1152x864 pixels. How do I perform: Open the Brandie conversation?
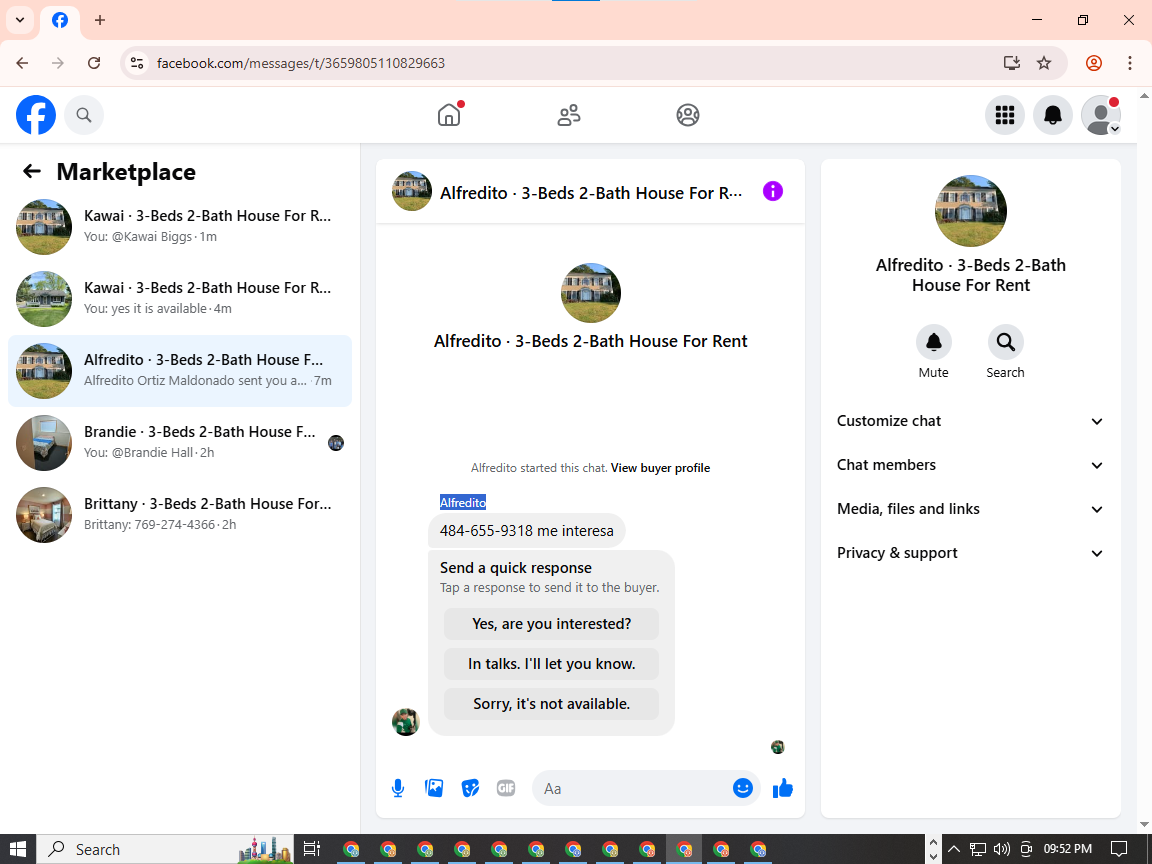point(180,442)
